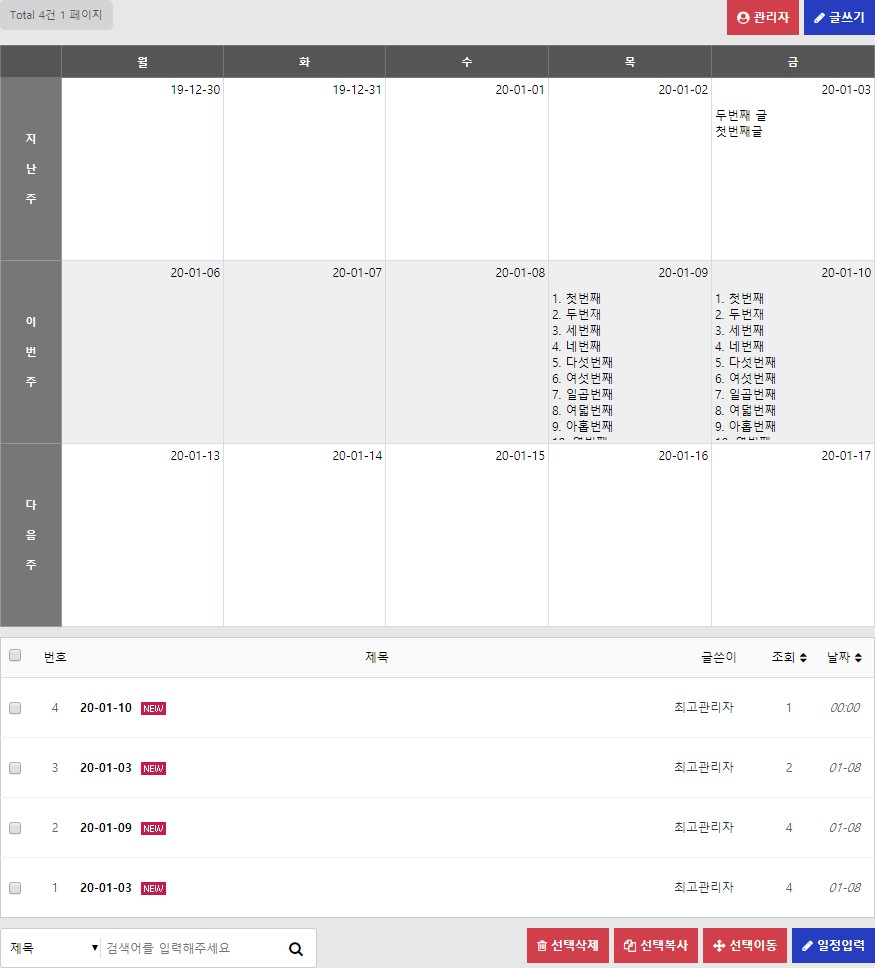The height and width of the screenshot is (968, 875).
Task: Open the 제목 search field dropdown
Action: [x=52, y=948]
